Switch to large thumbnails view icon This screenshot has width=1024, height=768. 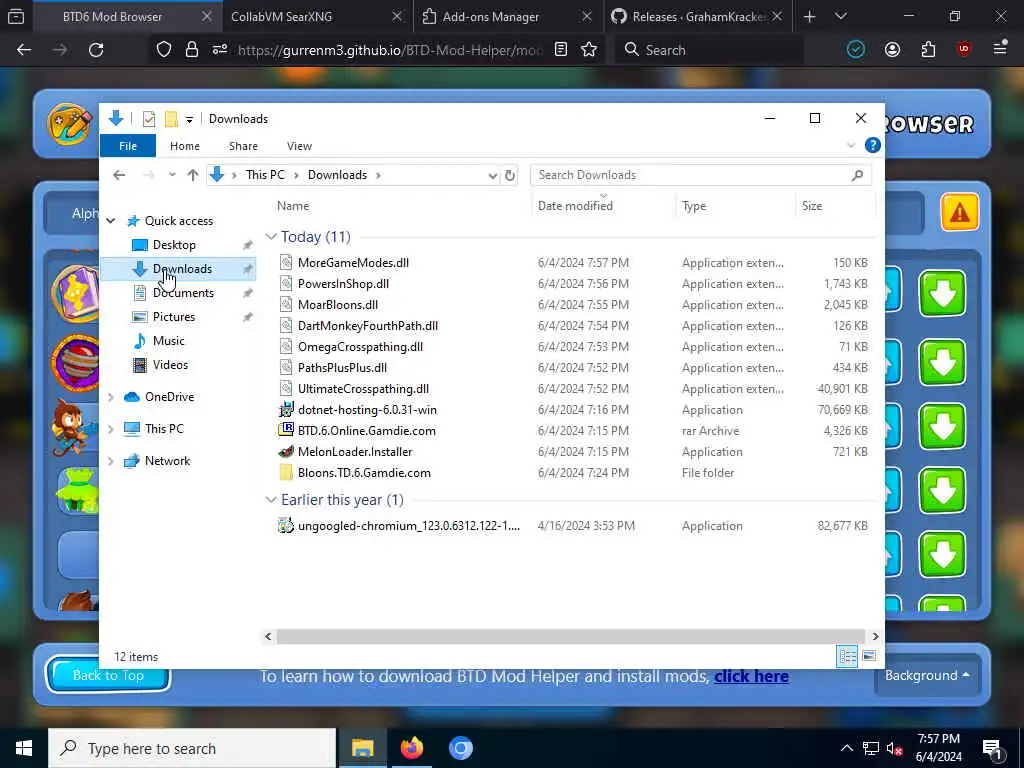coord(869,656)
